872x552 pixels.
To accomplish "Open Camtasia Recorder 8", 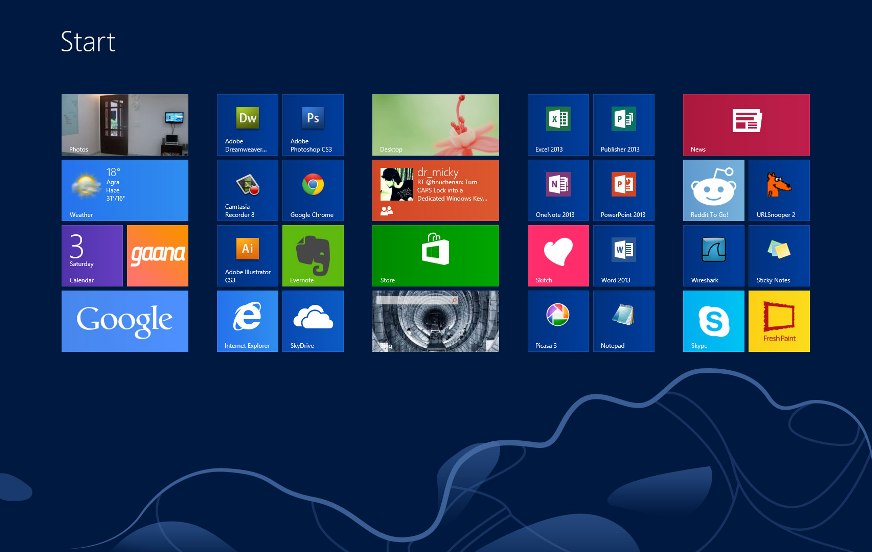I will [x=247, y=191].
